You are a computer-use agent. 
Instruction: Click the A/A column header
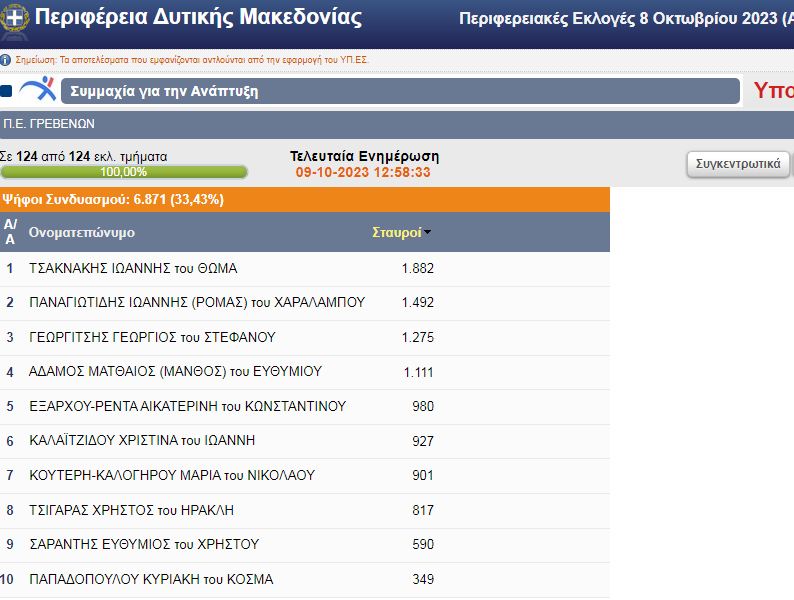click(x=10, y=232)
